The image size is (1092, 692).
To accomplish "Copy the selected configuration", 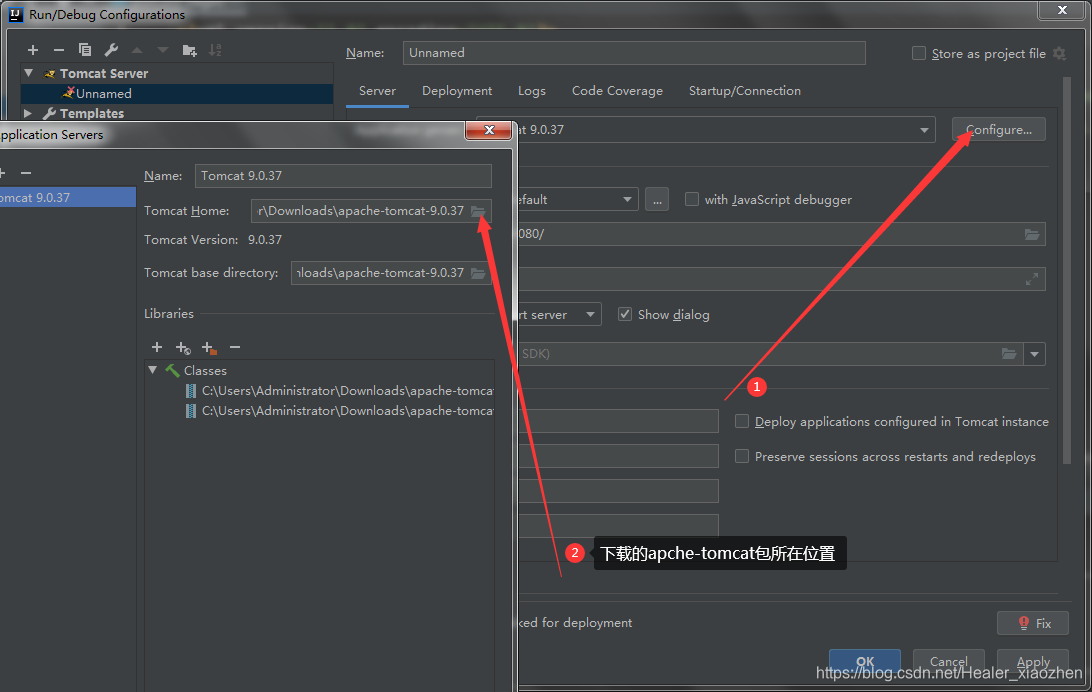I will 85,50.
